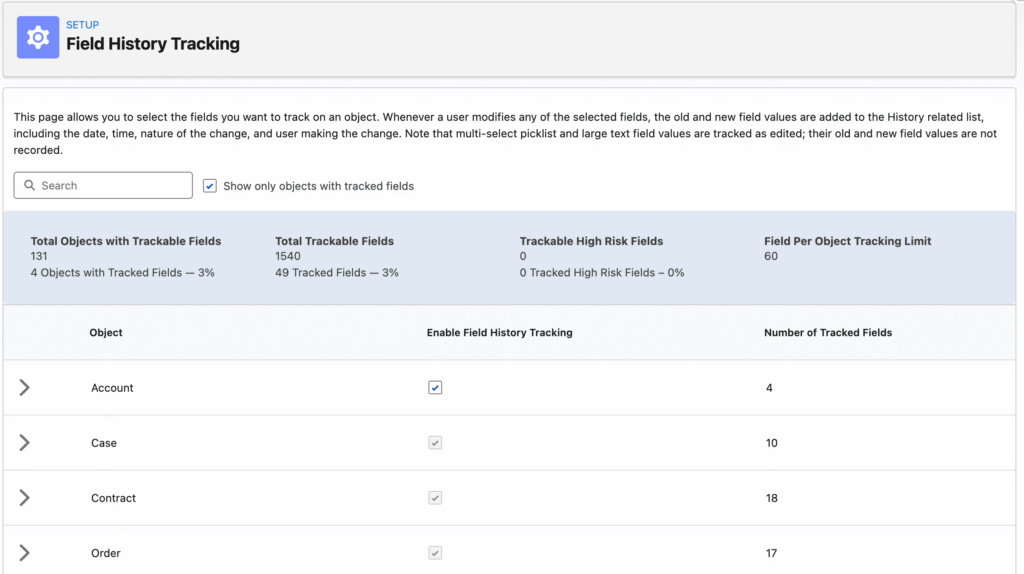Select the Account object name
This screenshot has height=574, width=1024.
pyautogui.click(x=112, y=388)
